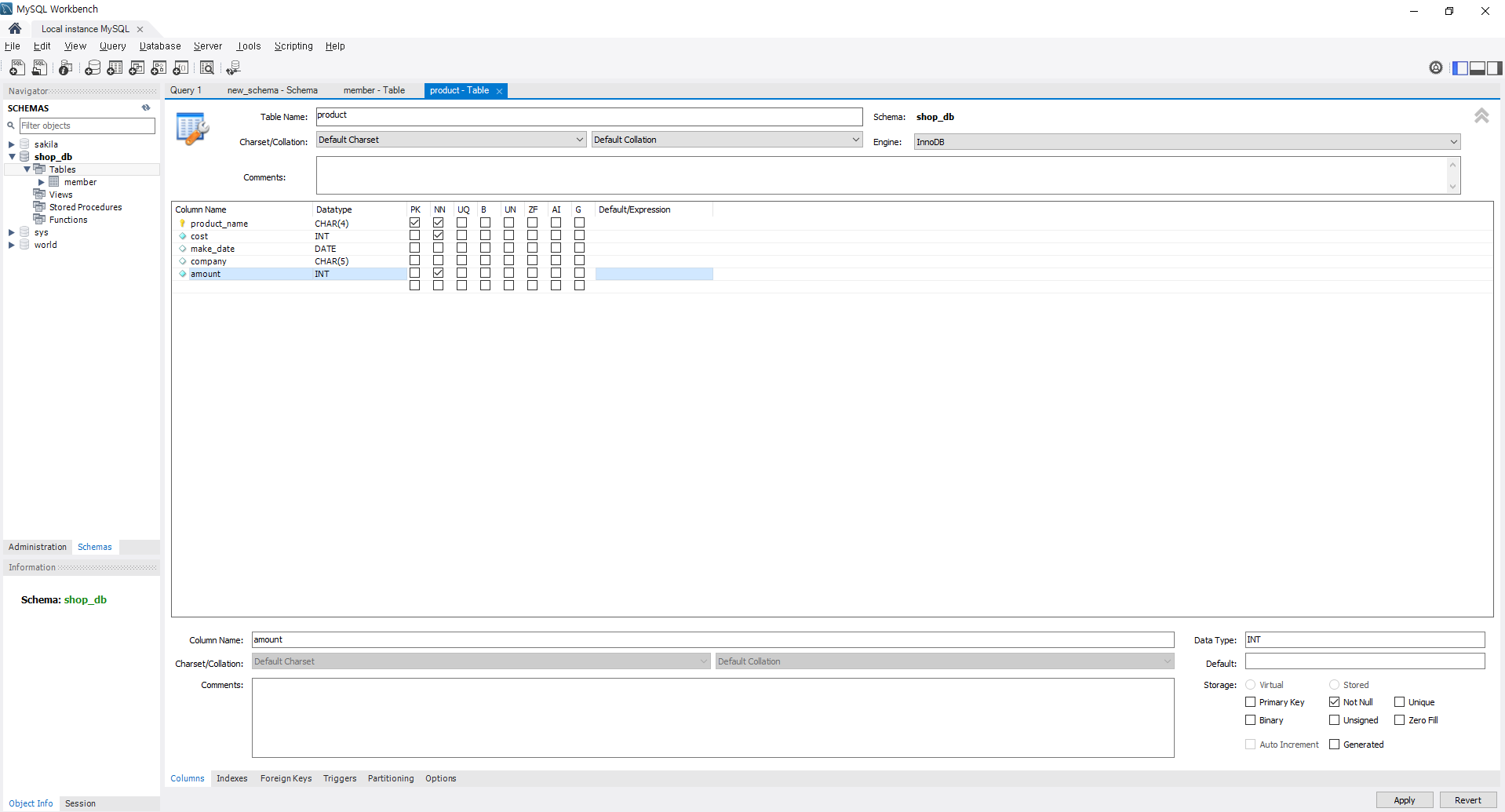Click the Stored Procedures folder icon
The width and height of the screenshot is (1505, 812).
[x=39, y=207]
